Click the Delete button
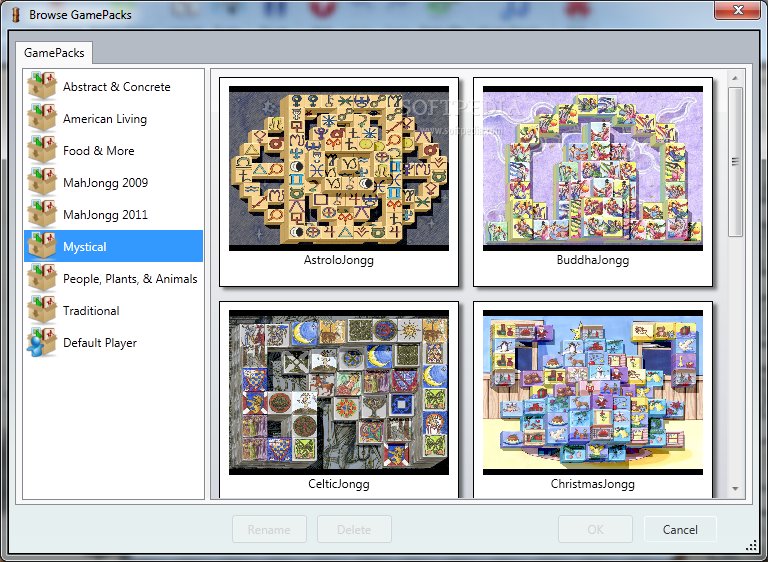The width and height of the screenshot is (768, 562). [x=354, y=529]
